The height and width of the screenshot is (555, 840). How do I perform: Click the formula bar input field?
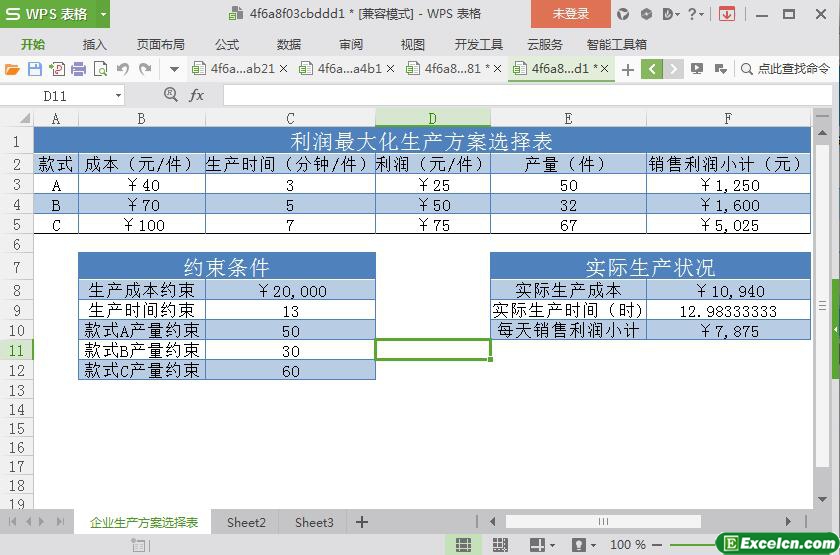pyautogui.click(x=527, y=95)
